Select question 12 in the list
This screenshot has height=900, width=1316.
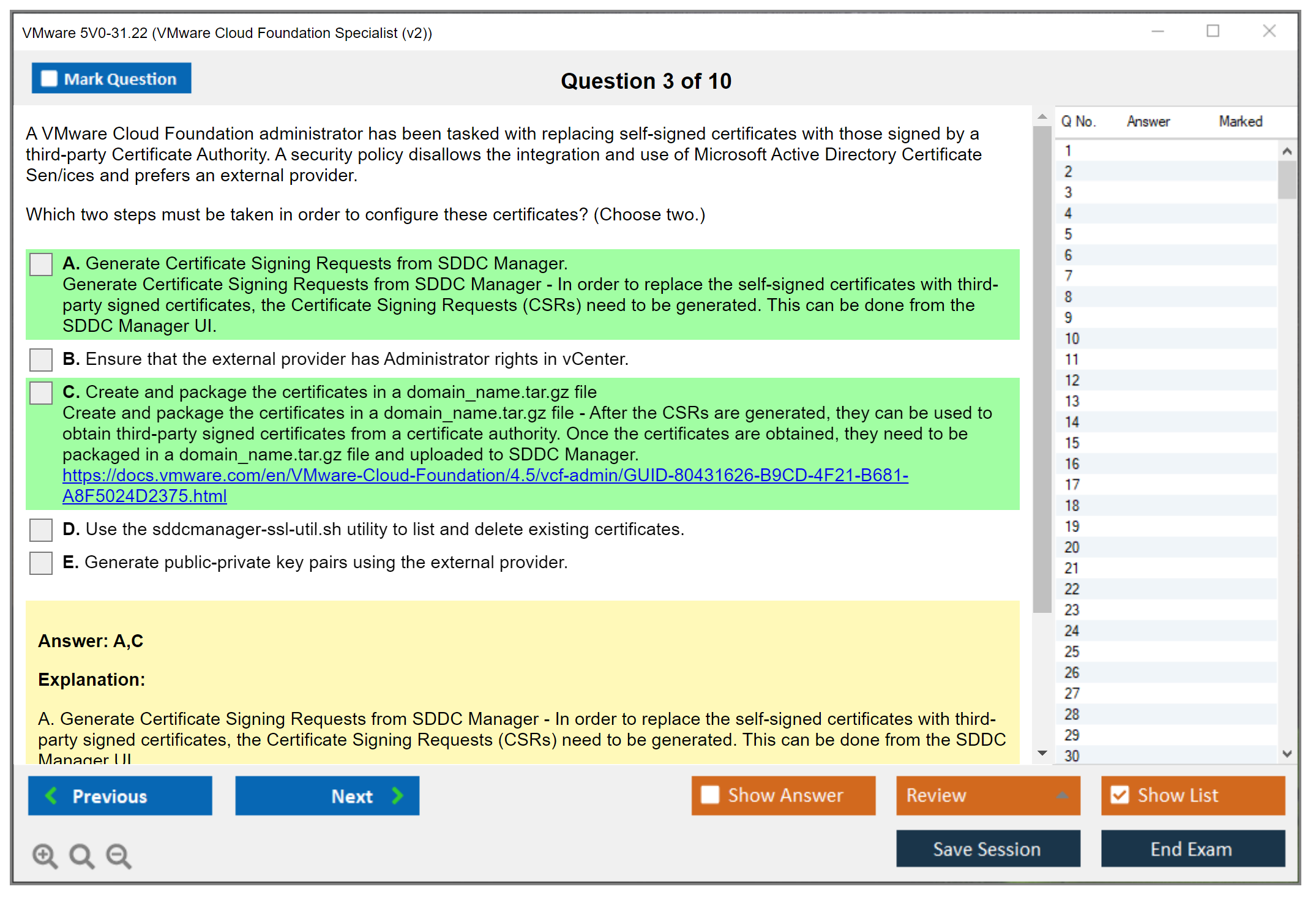click(x=1072, y=380)
